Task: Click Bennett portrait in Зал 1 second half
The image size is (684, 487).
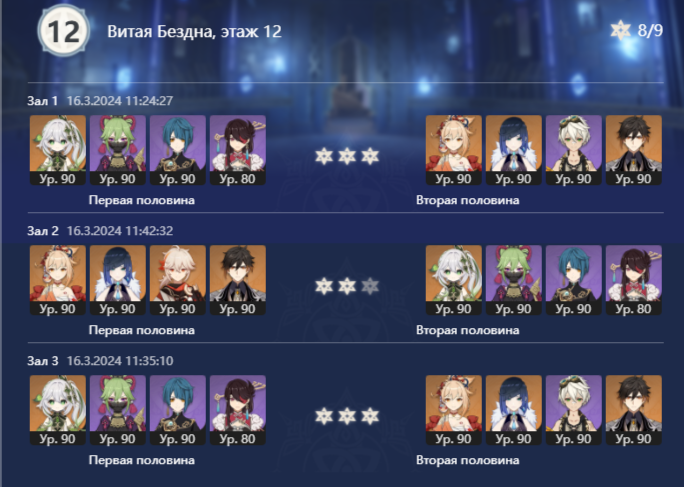Action: pyautogui.click(x=574, y=150)
